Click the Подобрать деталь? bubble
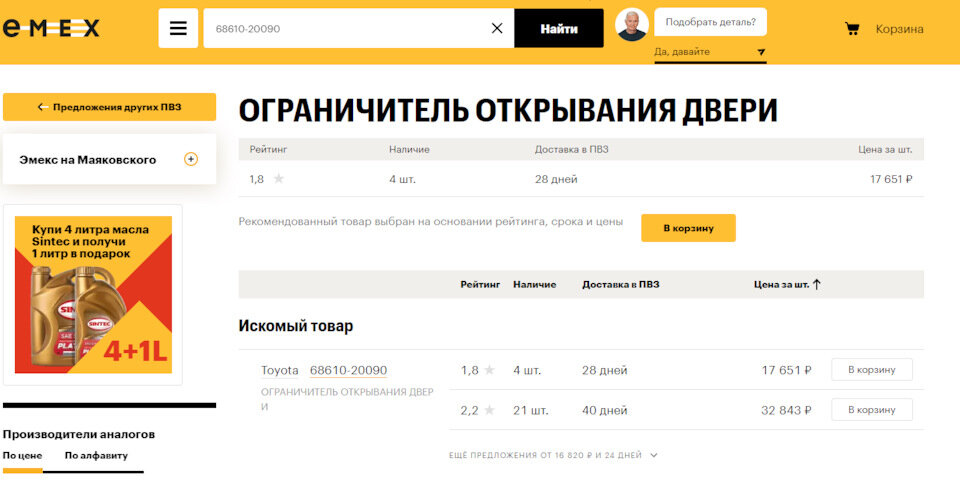The image size is (960, 482). tap(710, 22)
